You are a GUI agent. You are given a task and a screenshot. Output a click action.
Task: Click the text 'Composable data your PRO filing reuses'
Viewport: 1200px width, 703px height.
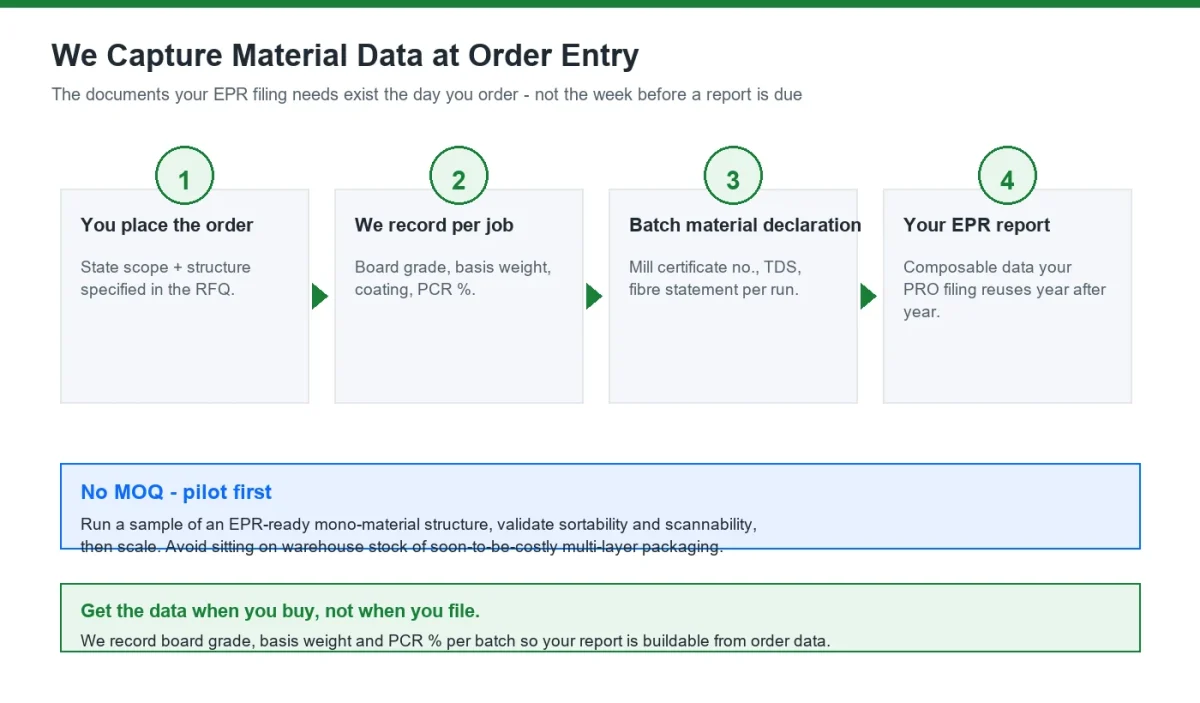(1005, 289)
